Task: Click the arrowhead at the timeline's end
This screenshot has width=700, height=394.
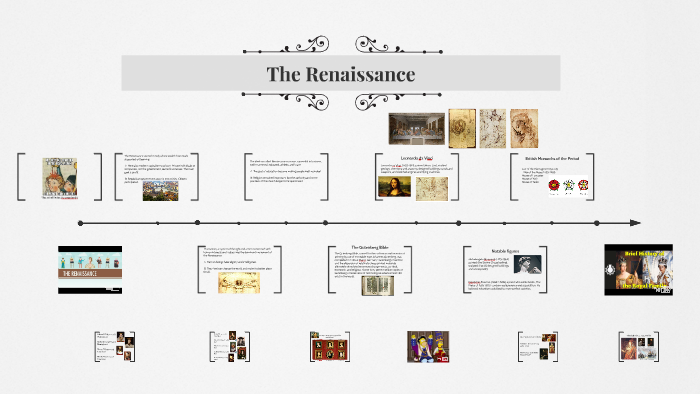Action: tap(635, 223)
